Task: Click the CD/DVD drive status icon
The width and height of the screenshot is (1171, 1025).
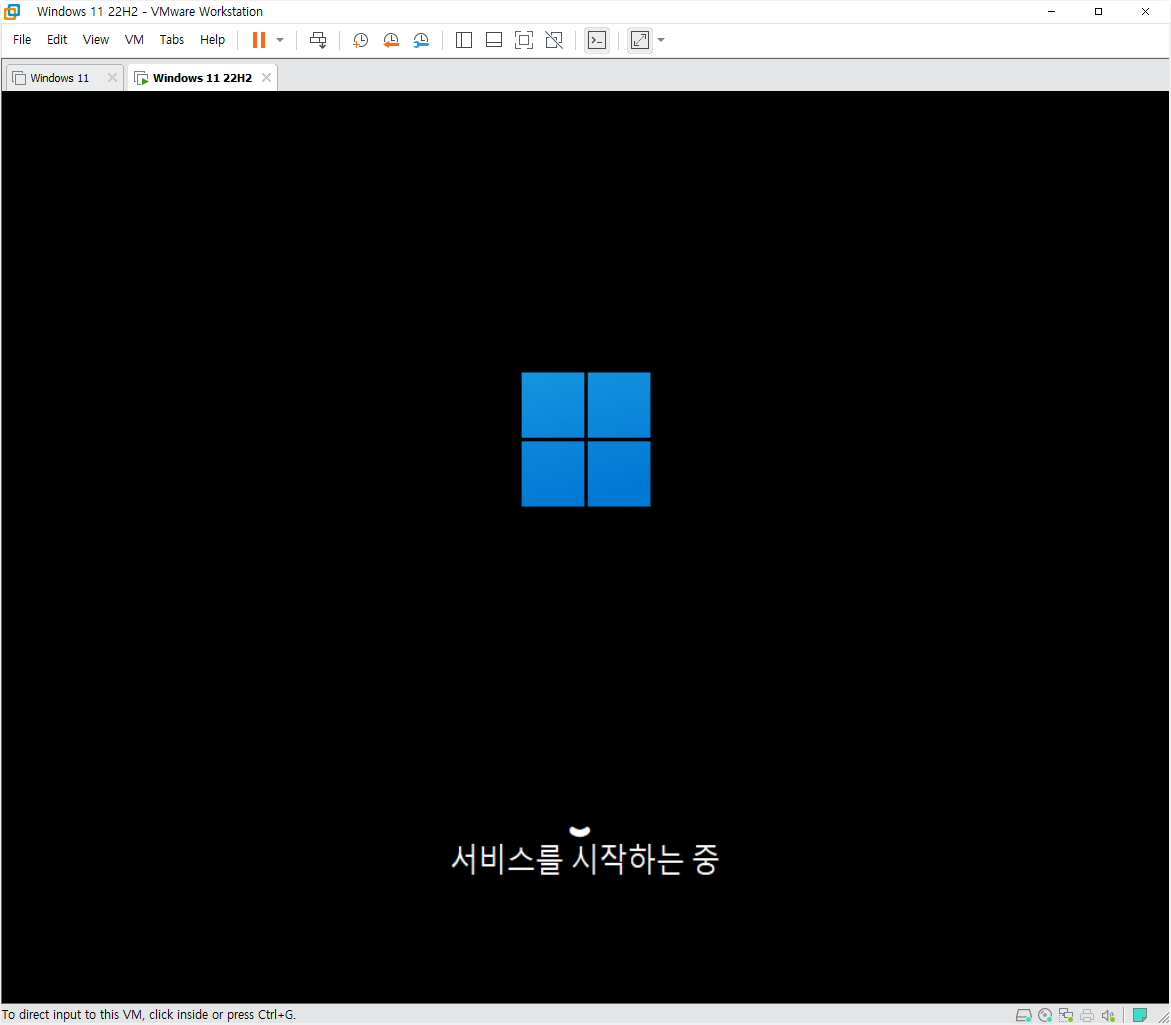Action: pyautogui.click(x=1045, y=1015)
